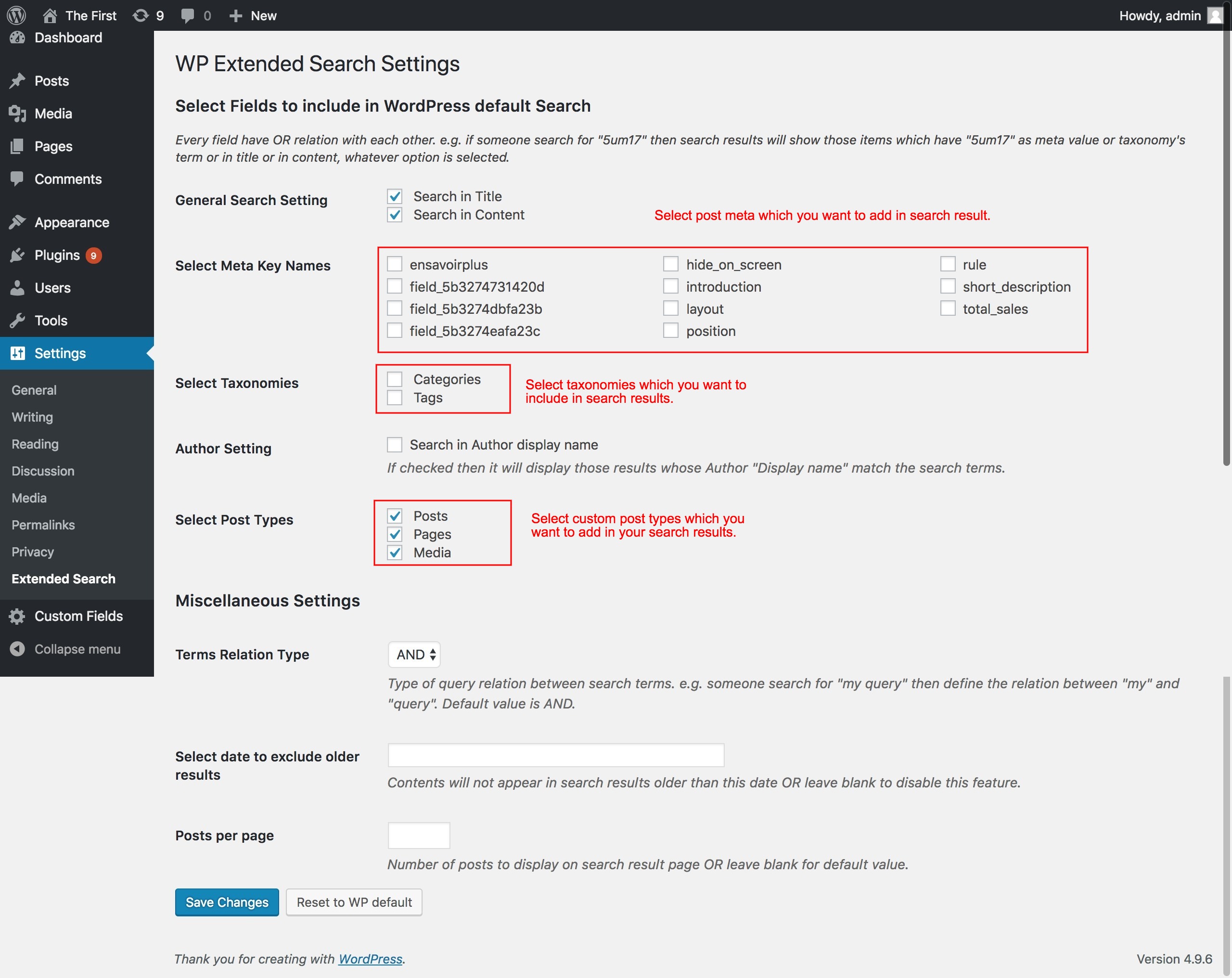The image size is (1232, 978).
Task: Click the Media library icon in sidebar
Action: tap(17, 114)
